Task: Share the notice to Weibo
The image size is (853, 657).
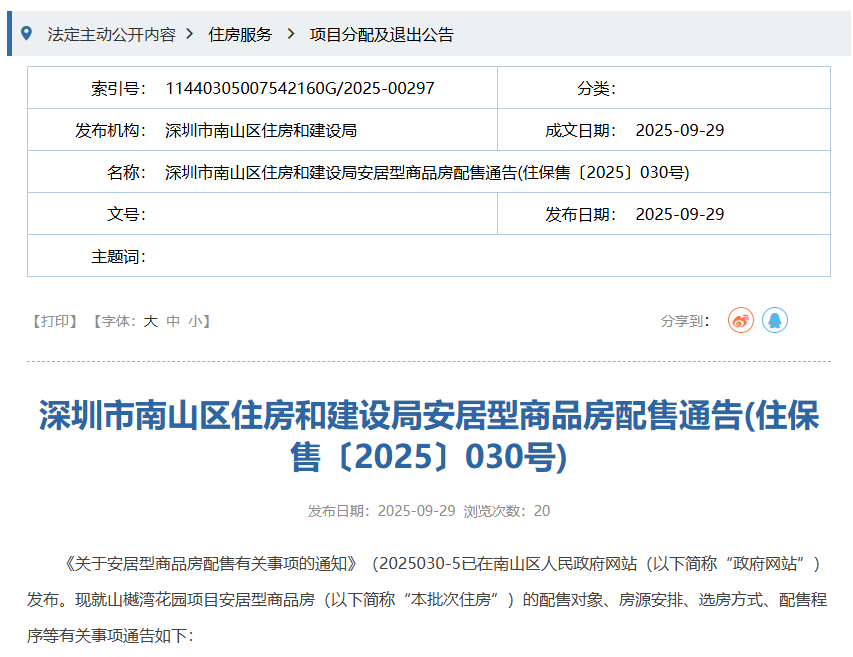Action: click(x=740, y=321)
